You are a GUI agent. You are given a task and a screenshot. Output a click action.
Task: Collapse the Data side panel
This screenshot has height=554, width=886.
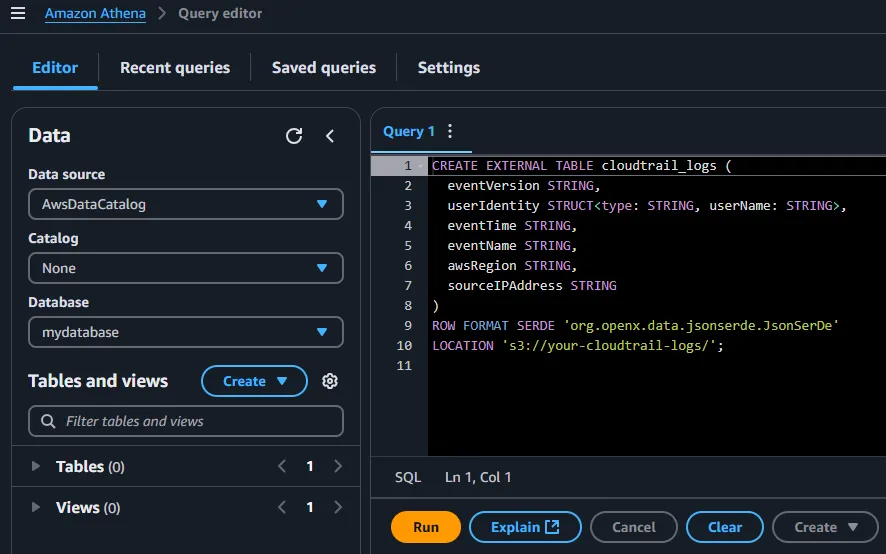330,136
